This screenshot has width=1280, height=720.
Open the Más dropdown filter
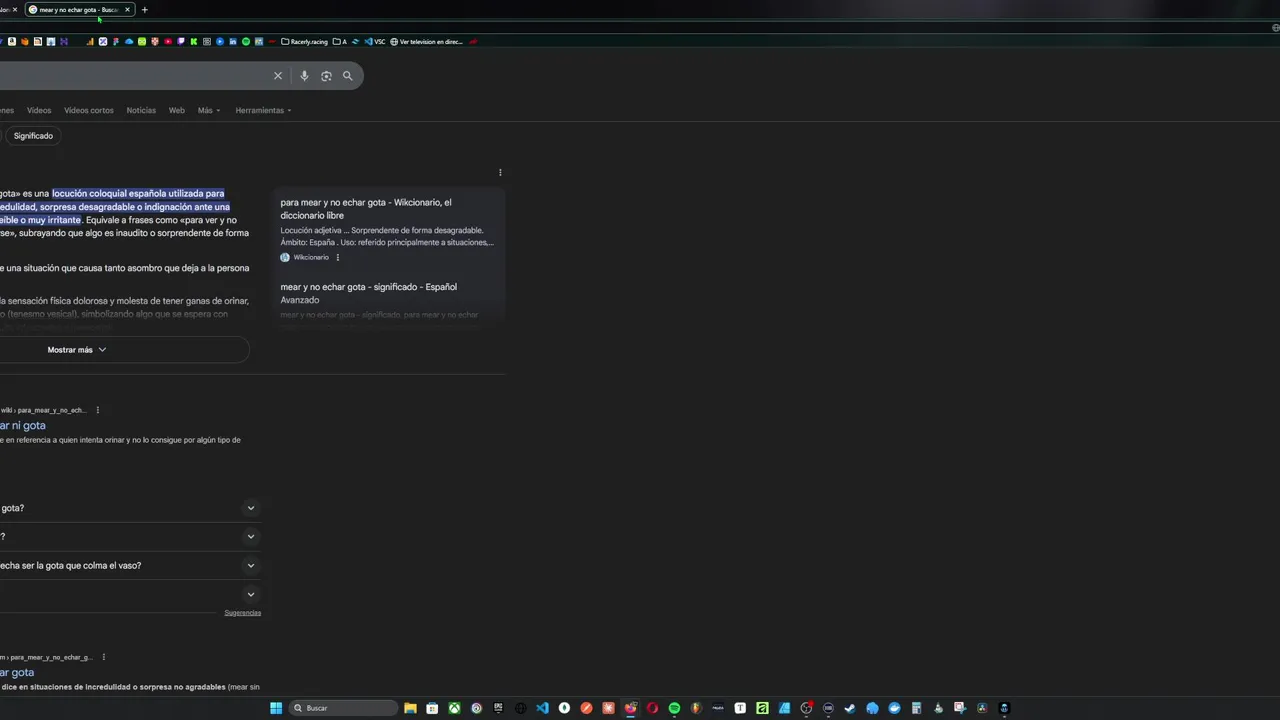(x=209, y=110)
